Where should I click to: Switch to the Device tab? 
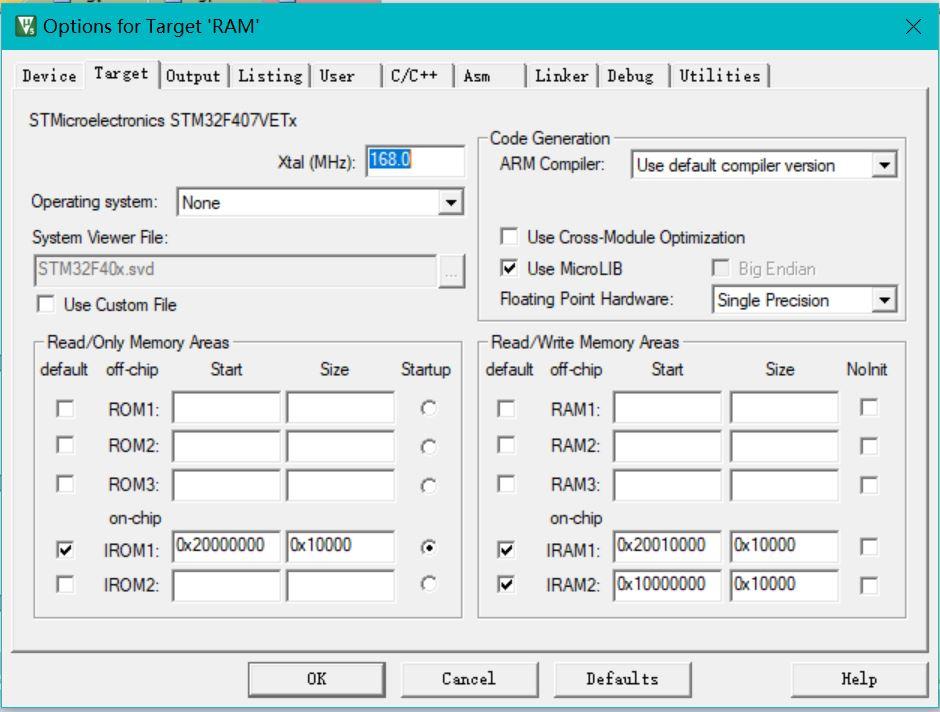point(49,76)
